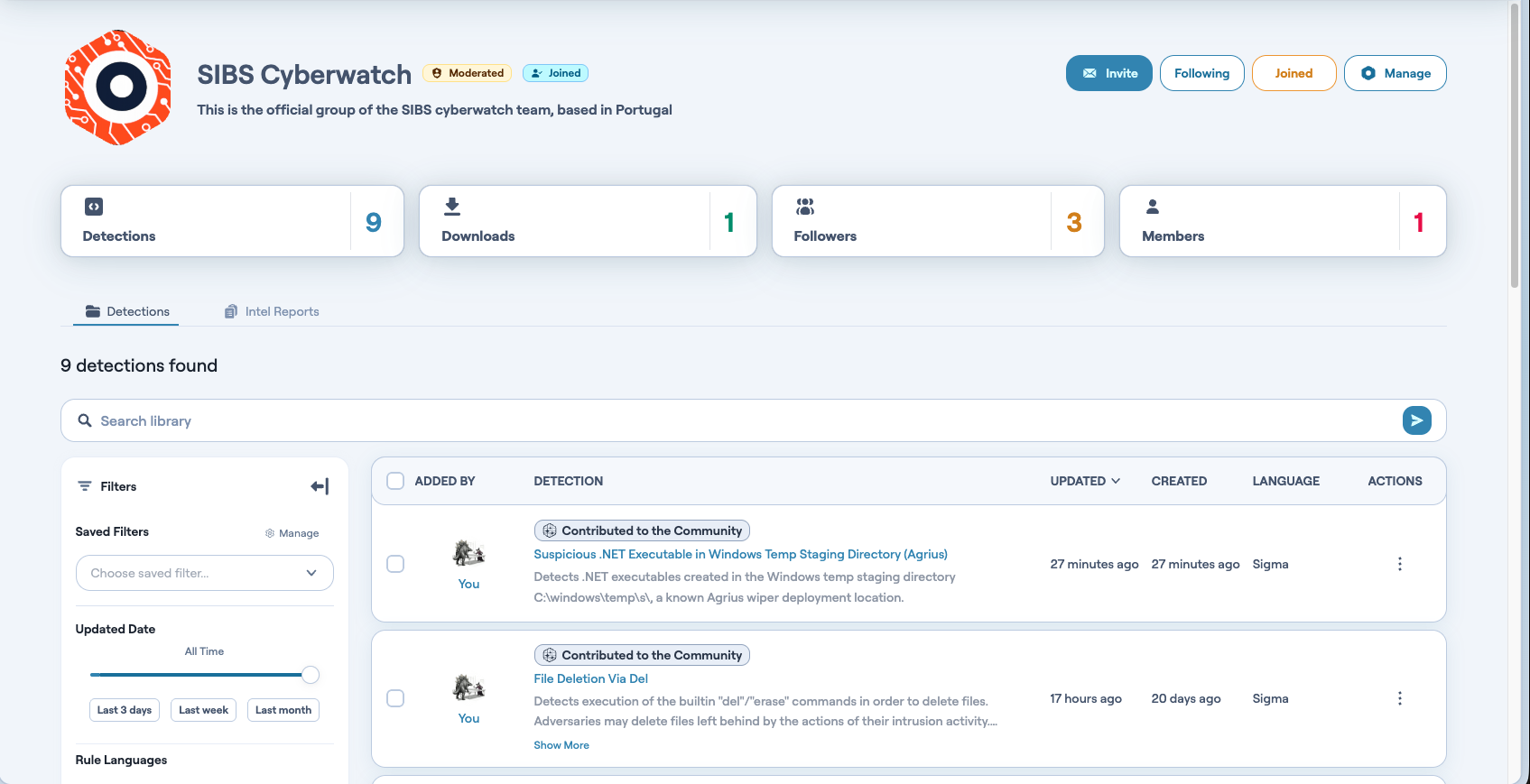The height and width of the screenshot is (784, 1530).
Task: Click the LANGUAGE column header
Action: pos(1286,481)
